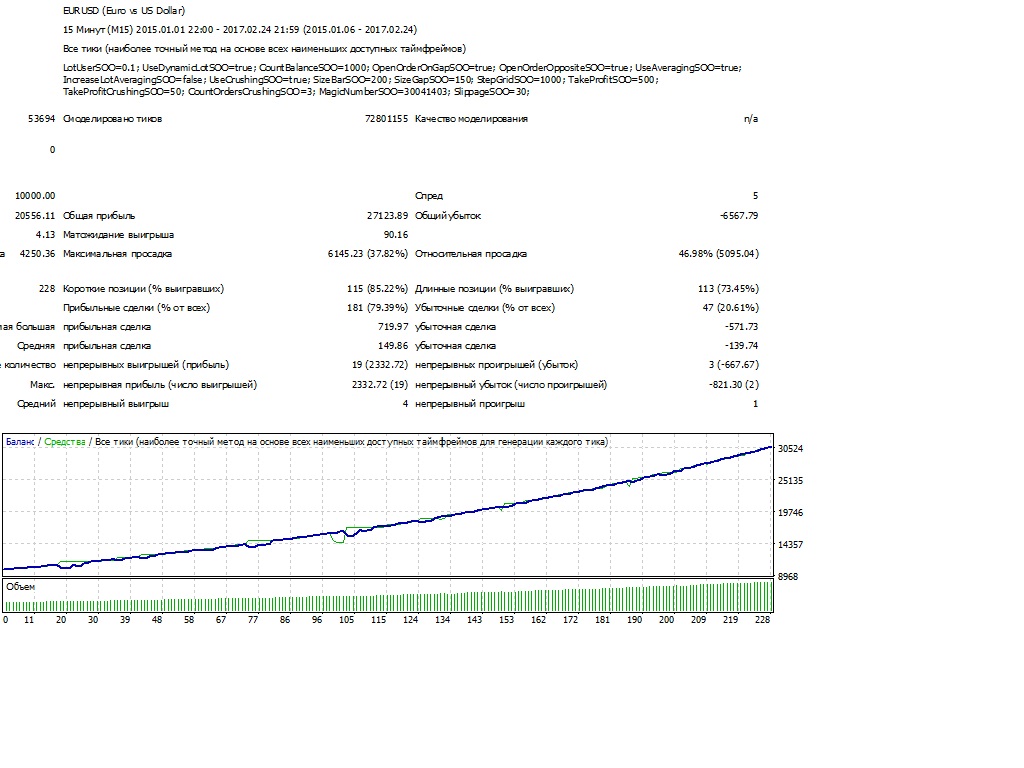This screenshot has width=1024, height=768.
Task: Click the equity dip near trade 105
Action: (x=338, y=539)
